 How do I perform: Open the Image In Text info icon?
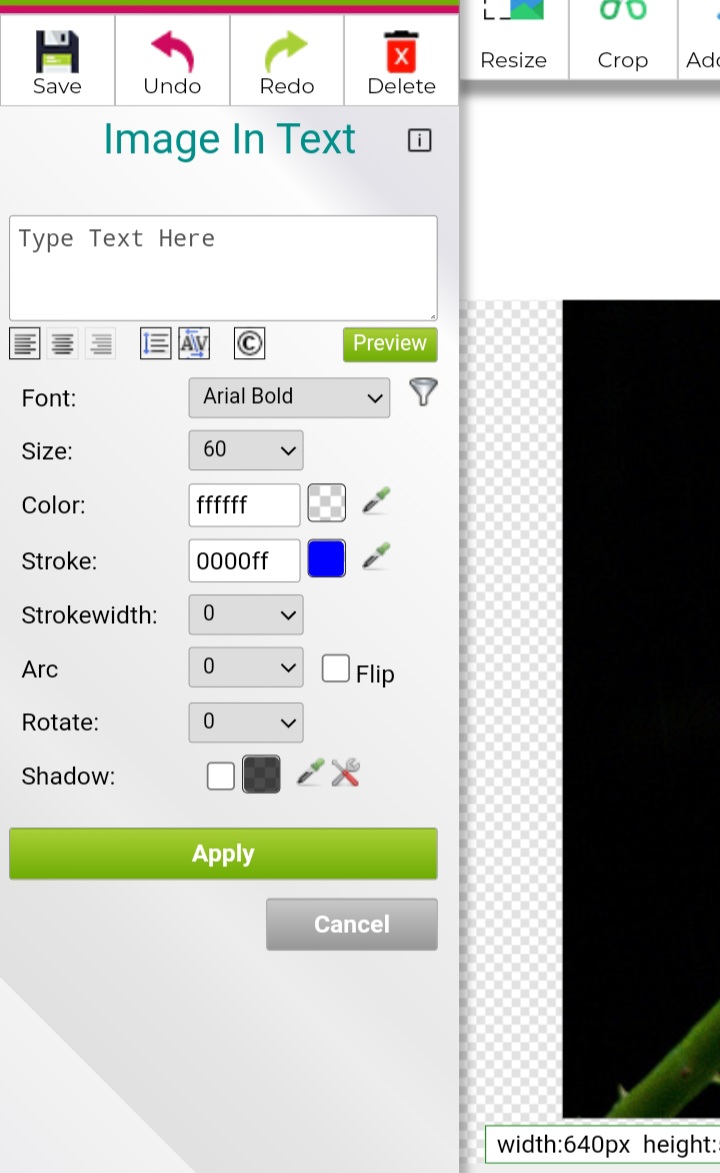(419, 141)
